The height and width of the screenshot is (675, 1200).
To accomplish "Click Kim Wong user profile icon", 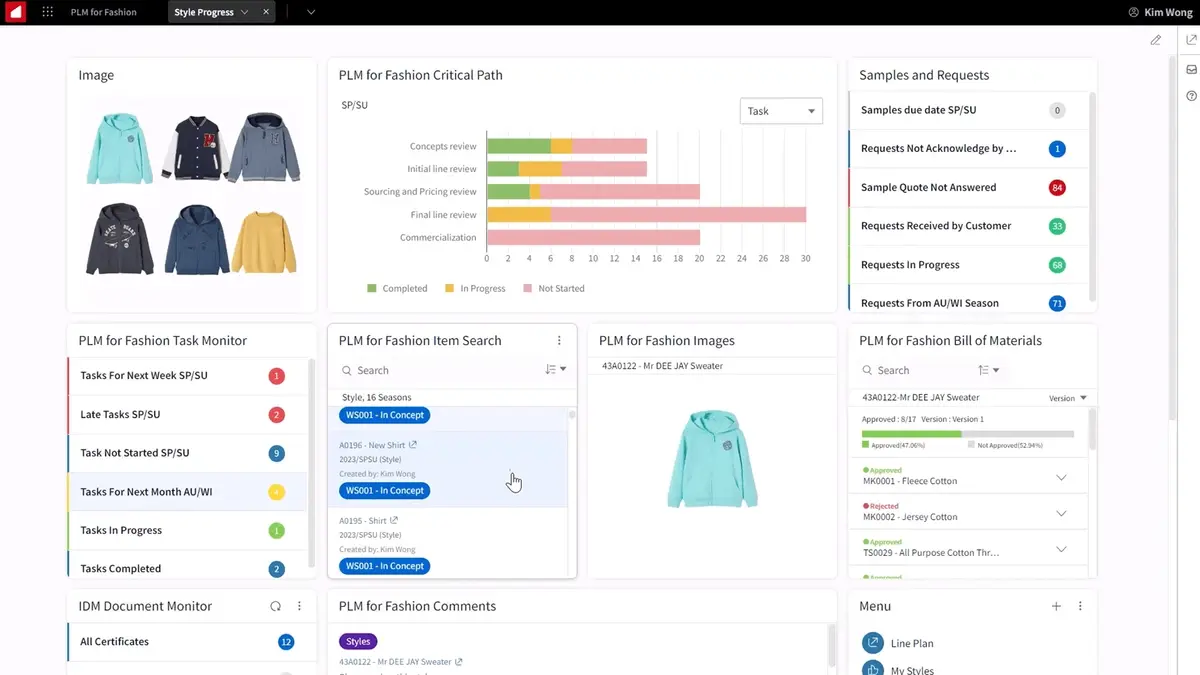I will [x=1133, y=12].
